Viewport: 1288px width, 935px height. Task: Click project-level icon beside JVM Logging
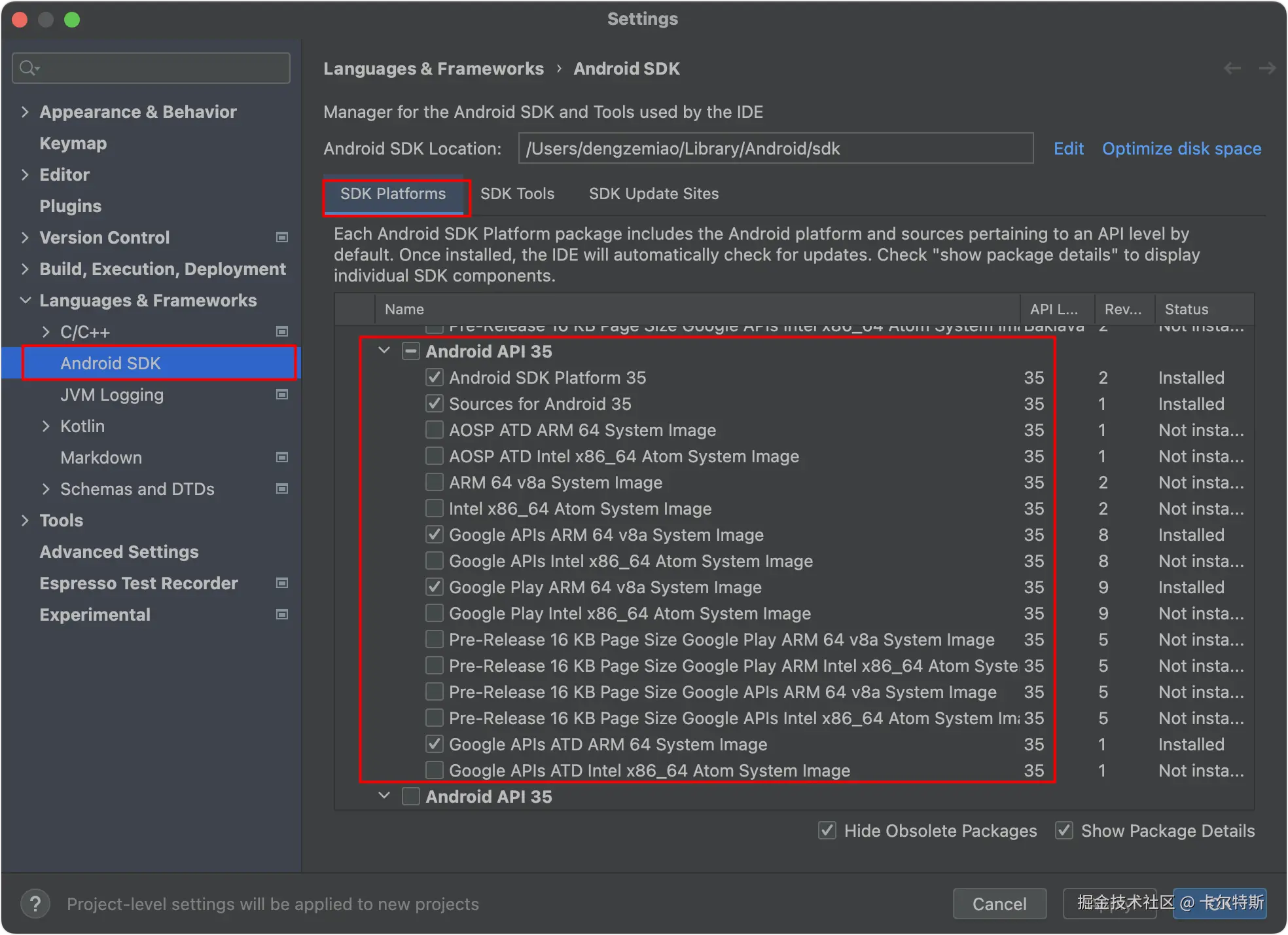[282, 394]
